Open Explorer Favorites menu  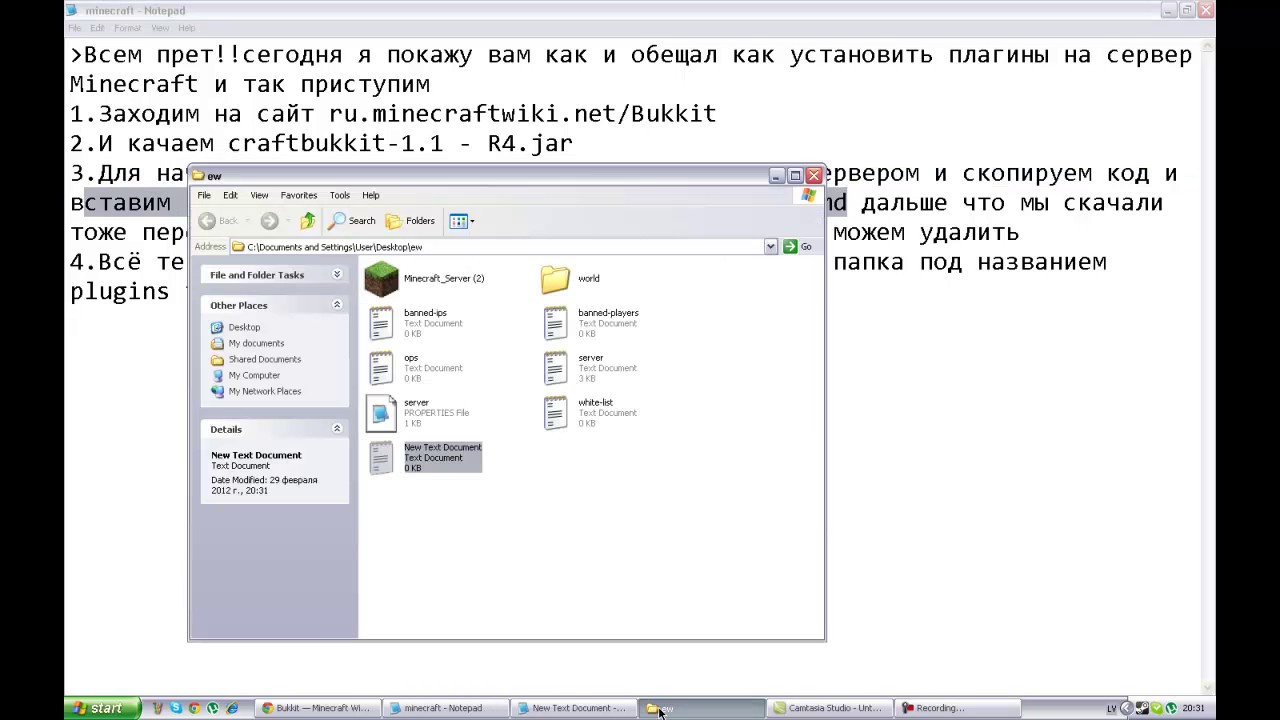click(x=299, y=195)
